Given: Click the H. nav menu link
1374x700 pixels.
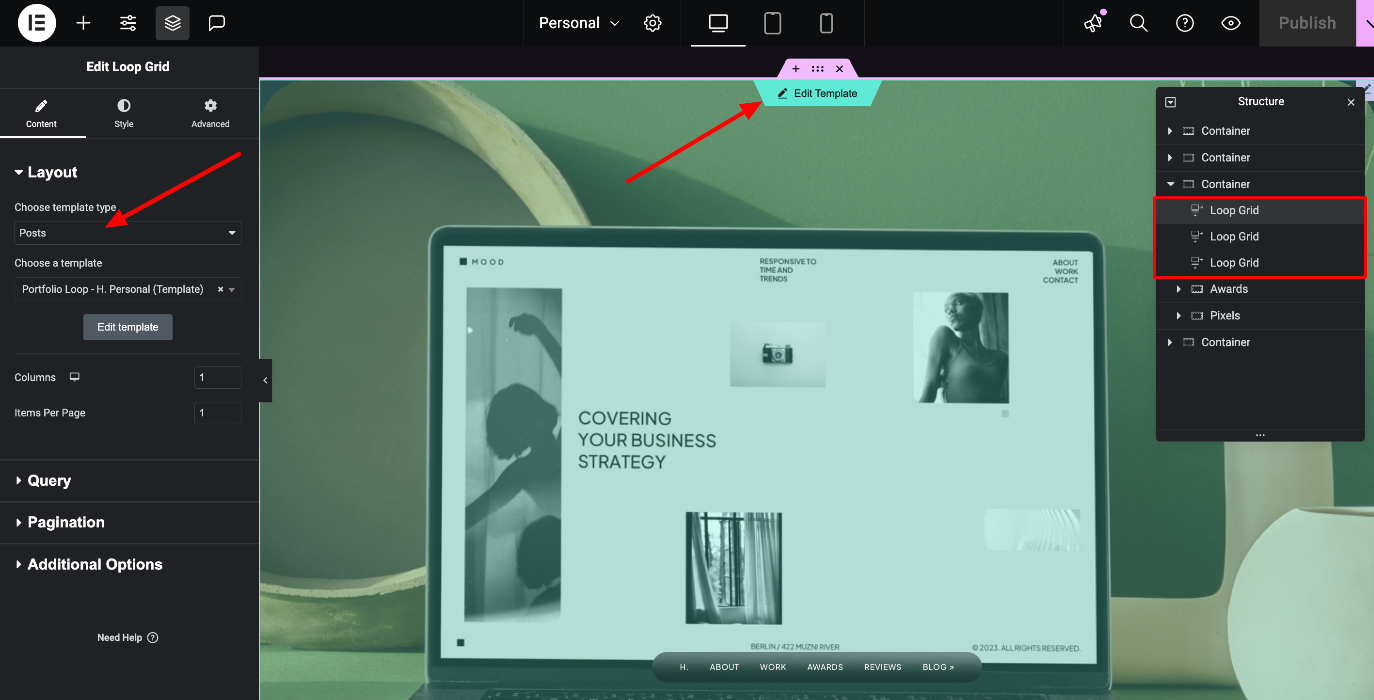Looking at the screenshot, I should click(x=684, y=667).
